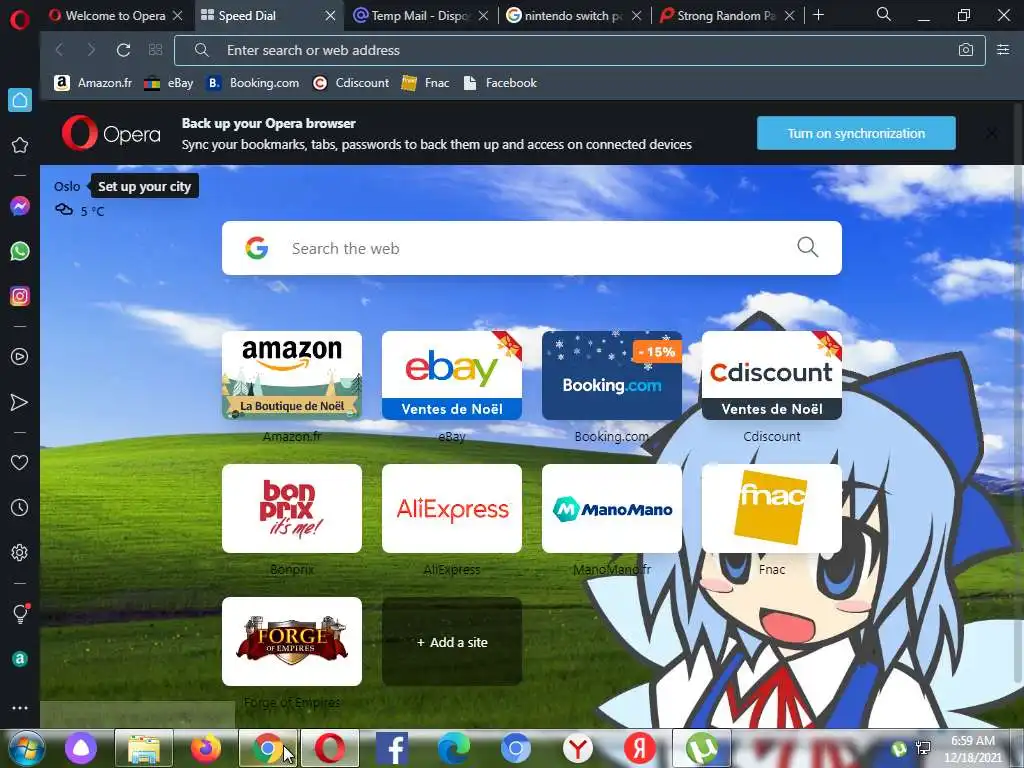Open File Explorer from the taskbar
The height and width of the screenshot is (768, 1024).
pyautogui.click(x=144, y=748)
